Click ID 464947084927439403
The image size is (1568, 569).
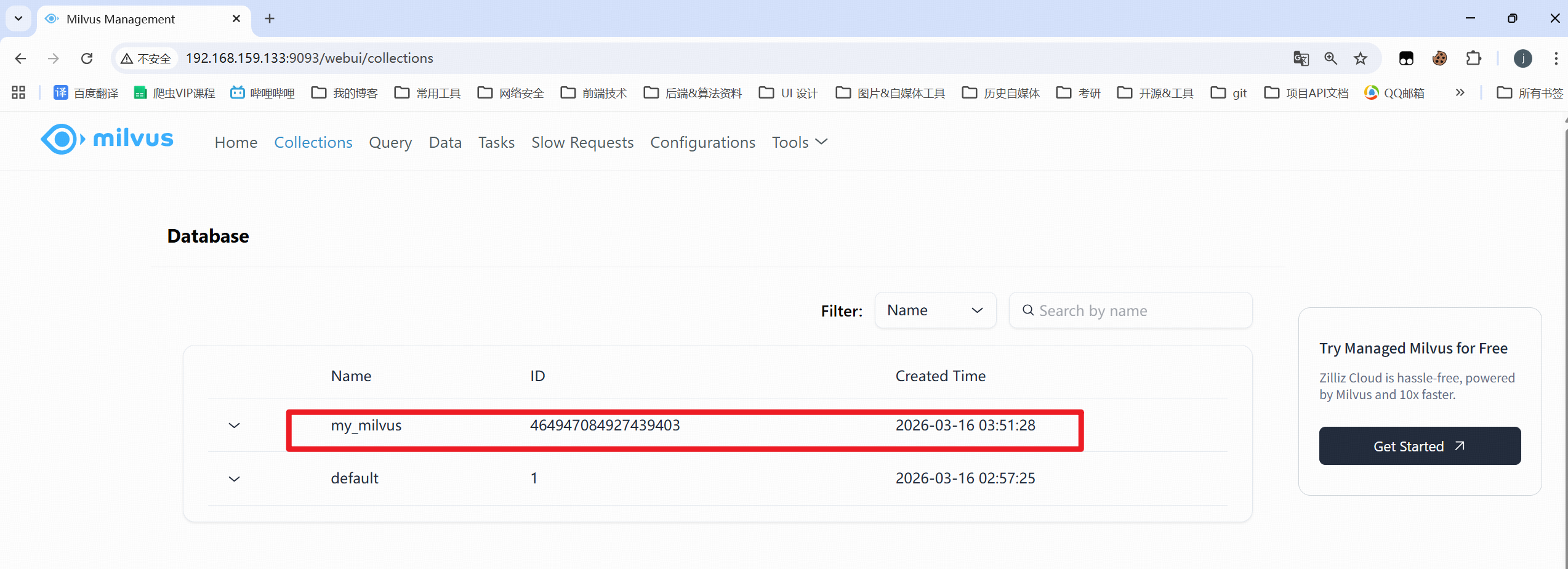pos(605,426)
